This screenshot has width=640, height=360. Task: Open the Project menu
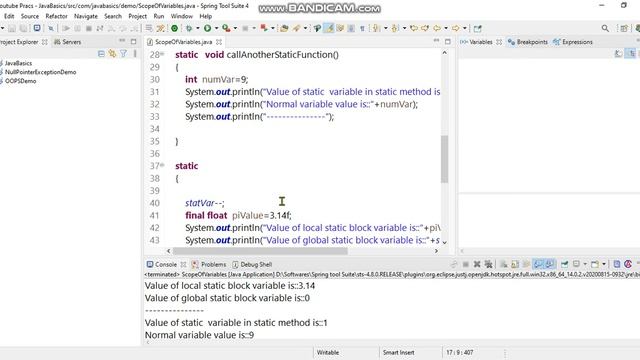click(x=138, y=16)
